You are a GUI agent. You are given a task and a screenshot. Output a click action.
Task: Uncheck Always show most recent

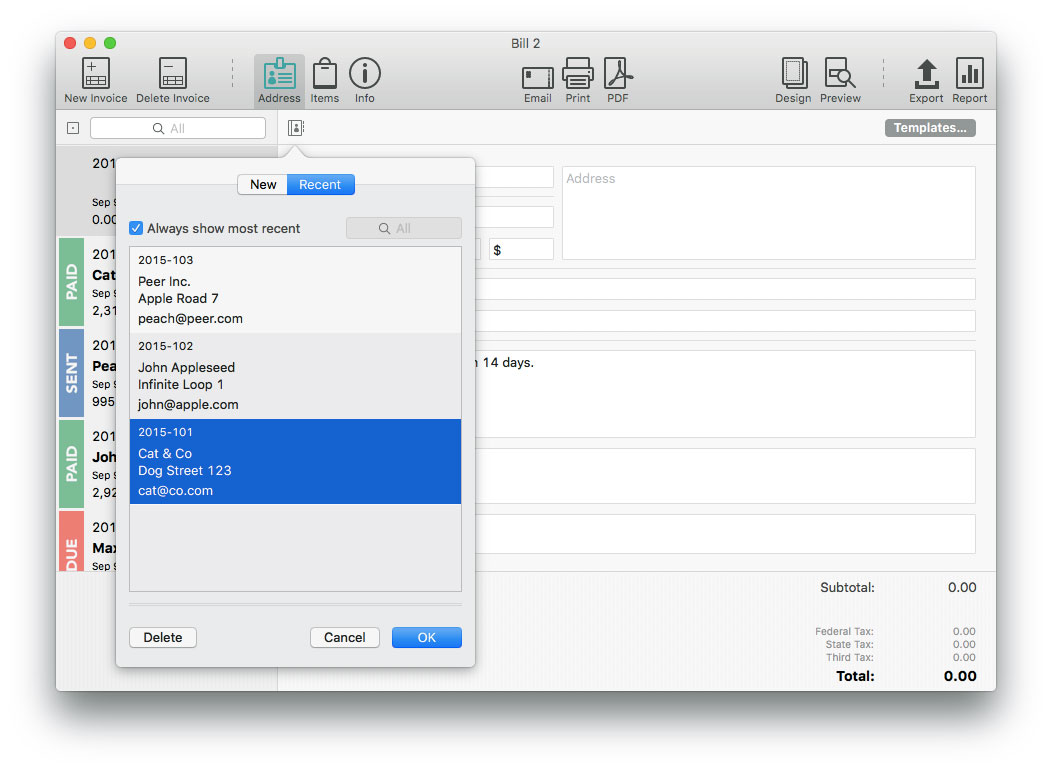[x=136, y=228]
